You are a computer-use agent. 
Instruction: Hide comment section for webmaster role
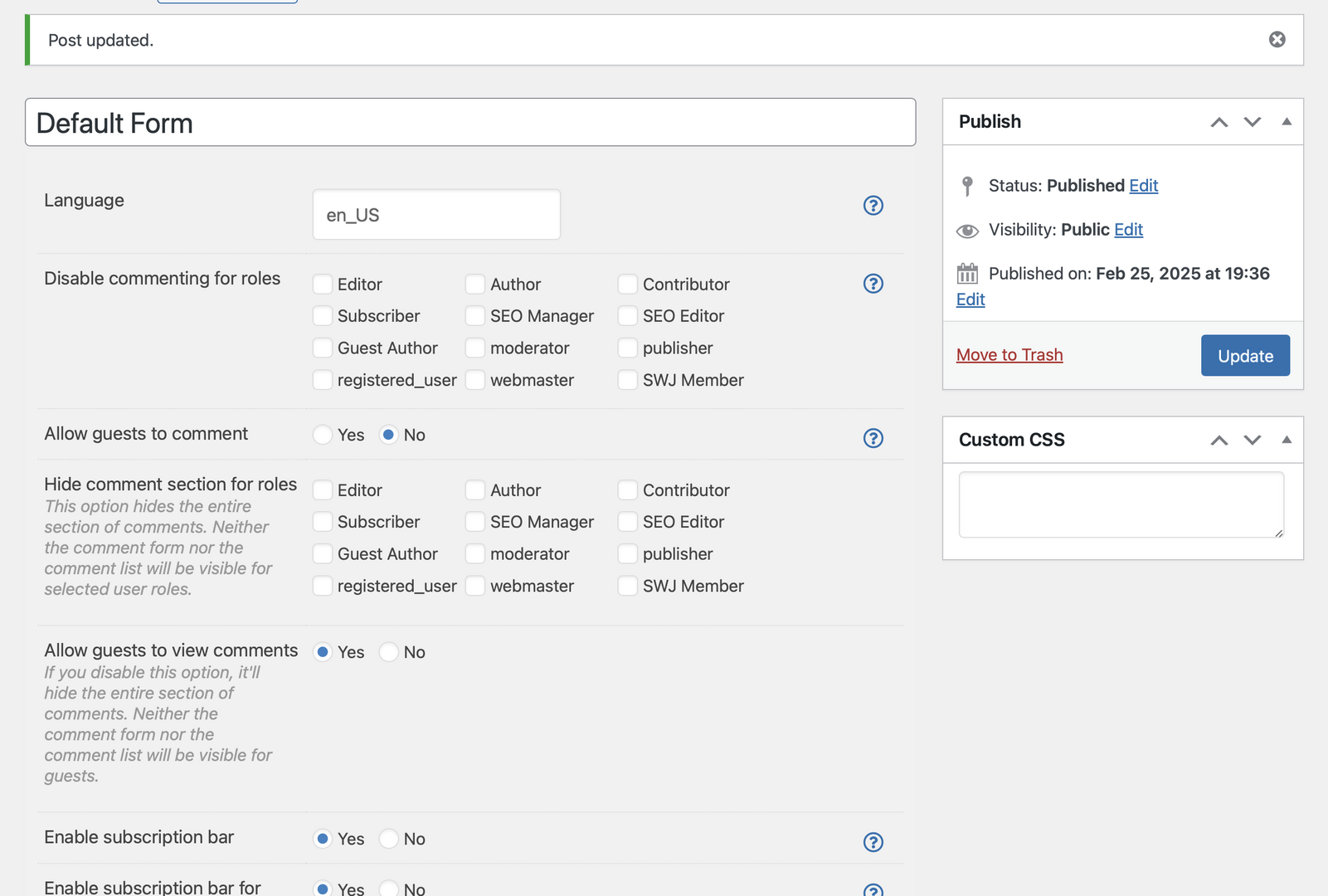coord(475,586)
